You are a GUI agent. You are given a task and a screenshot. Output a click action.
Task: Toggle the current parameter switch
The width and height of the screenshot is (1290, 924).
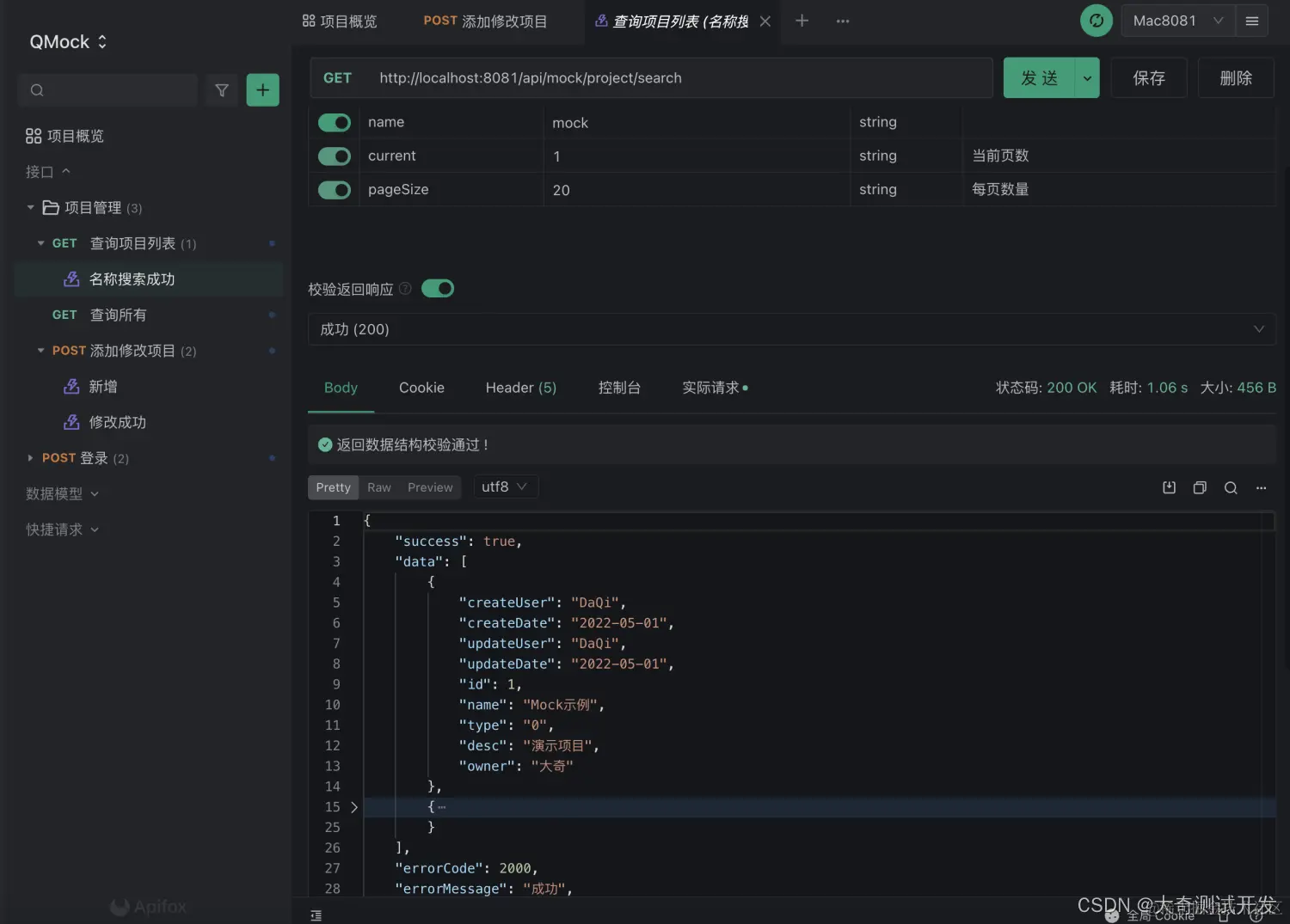click(335, 156)
